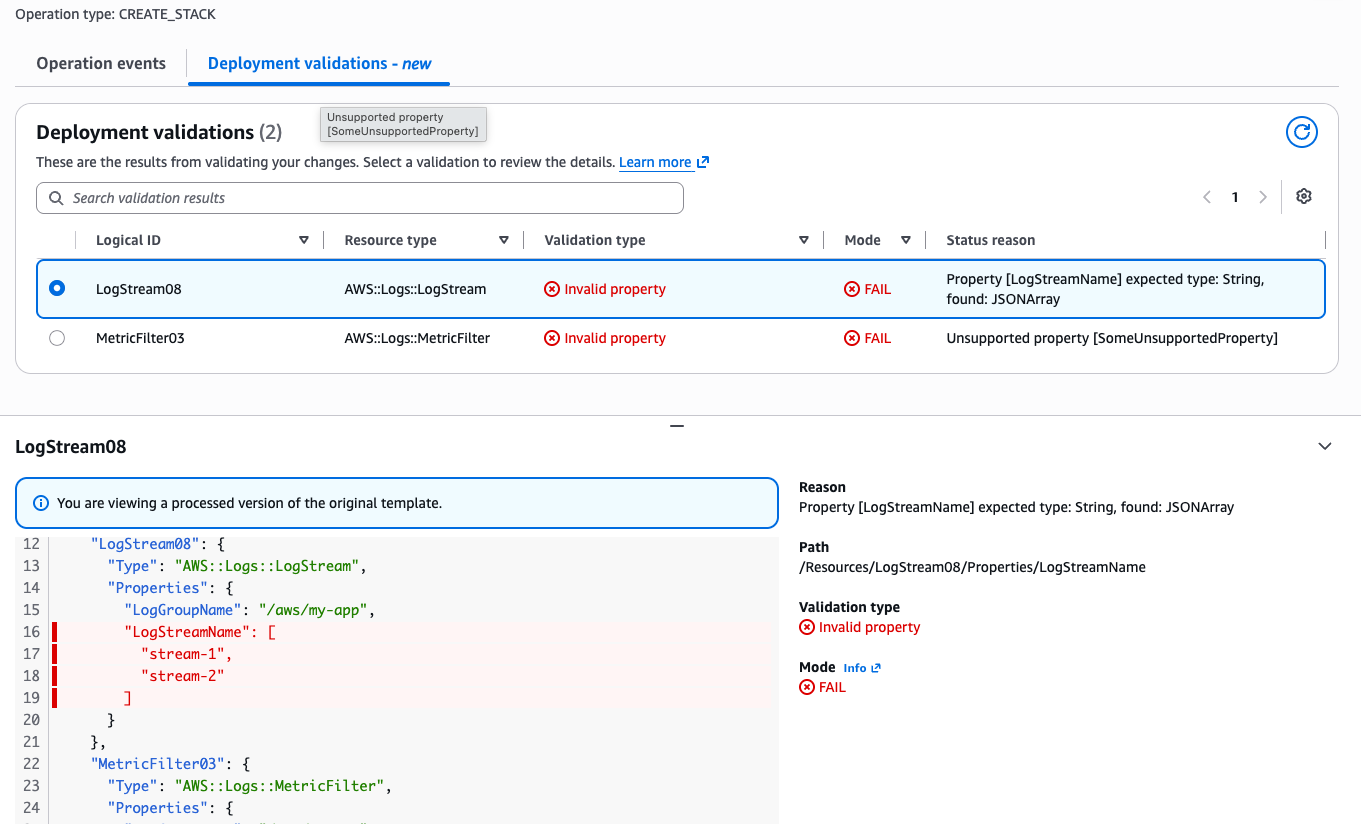Click AWS::Logs::LogStream resource type cell

pyautogui.click(x=415, y=289)
